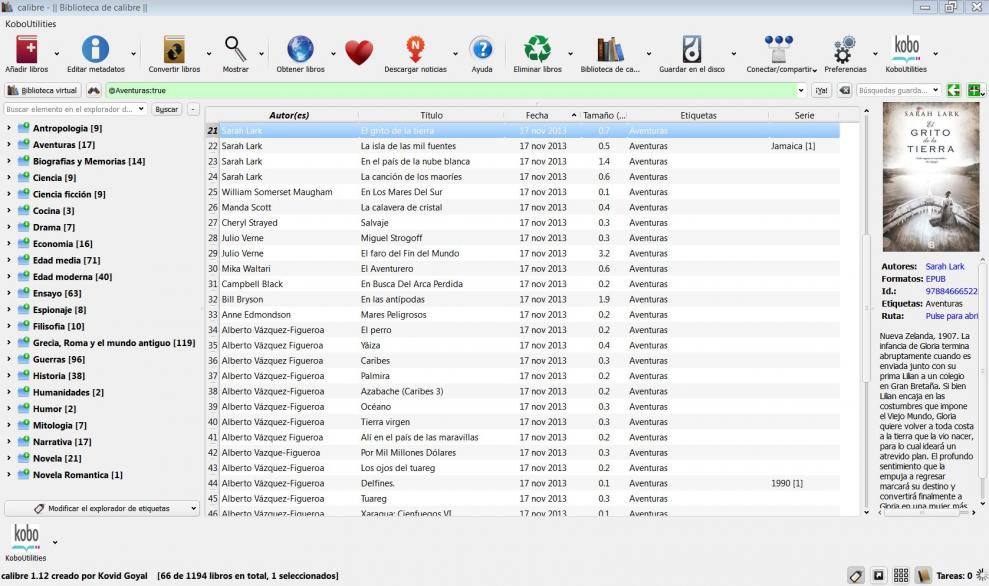Click the Eliminar libros recycle icon
Image resolution: width=989 pixels, height=586 pixels.
(537, 50)
